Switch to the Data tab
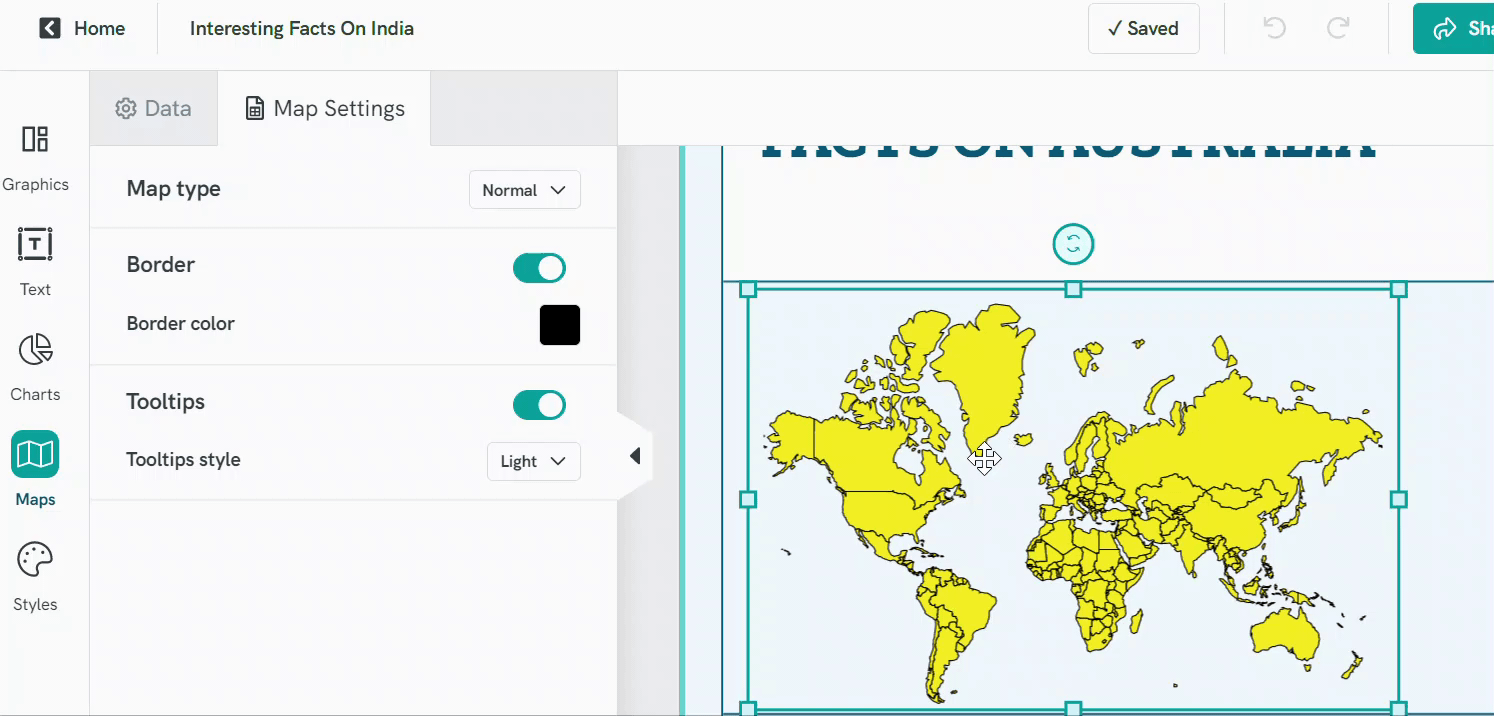This screenshot has height=716, width=1494. [153, 108]
